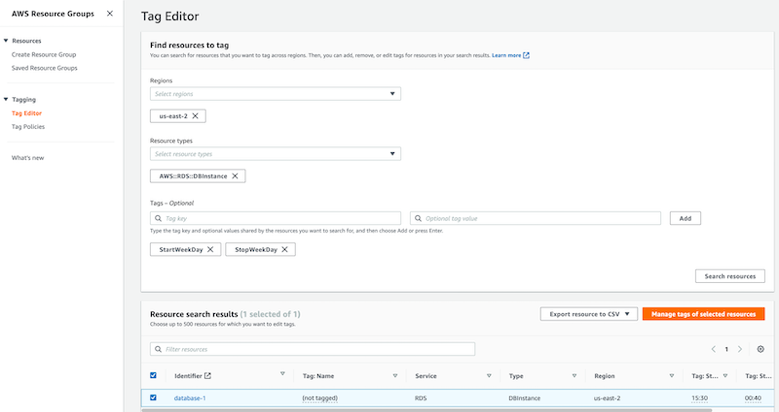Close the AWS Resource Groups sidebar

pos(110,14)
